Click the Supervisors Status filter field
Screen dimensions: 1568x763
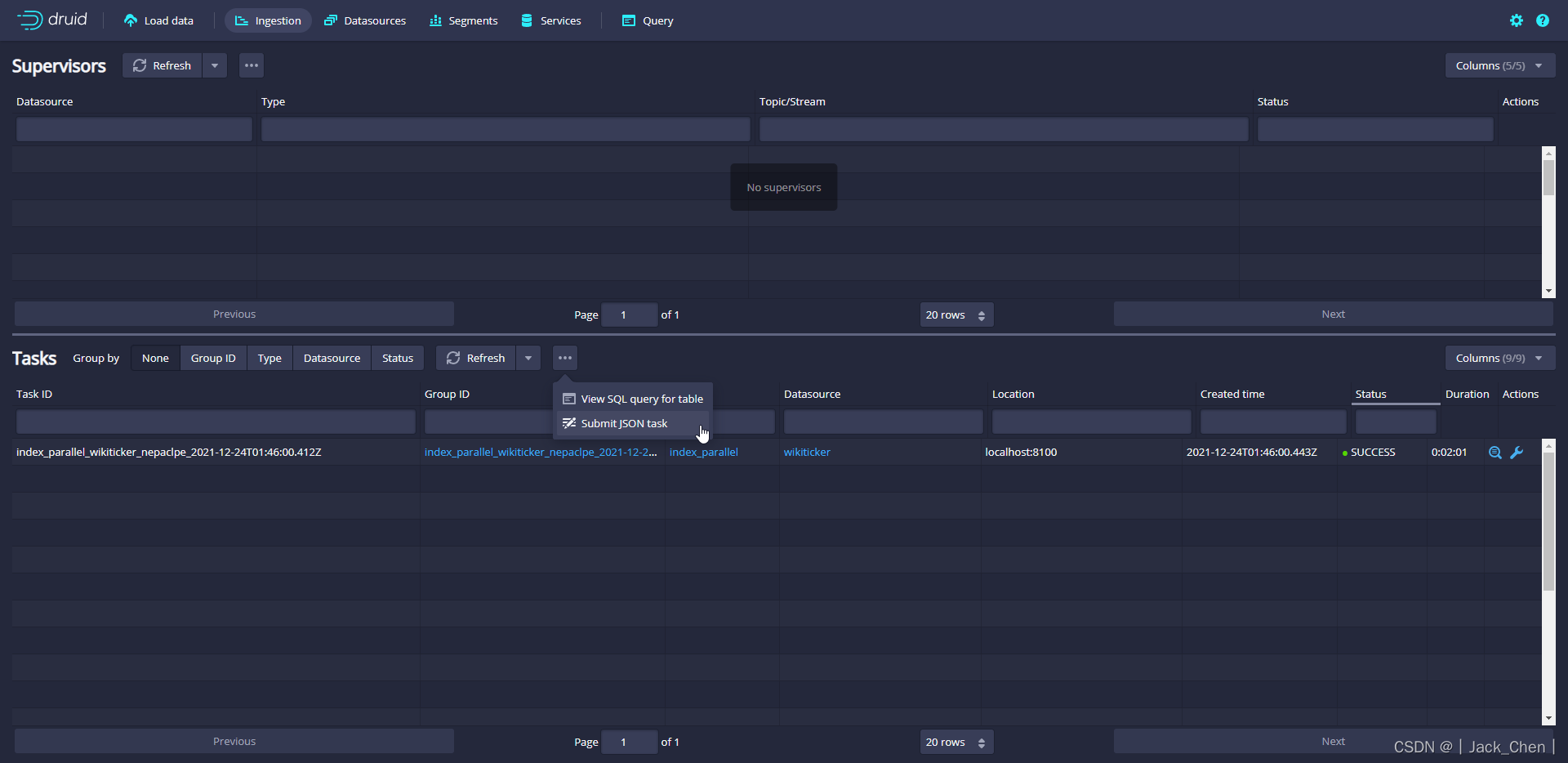click(x=1375, y=129)
